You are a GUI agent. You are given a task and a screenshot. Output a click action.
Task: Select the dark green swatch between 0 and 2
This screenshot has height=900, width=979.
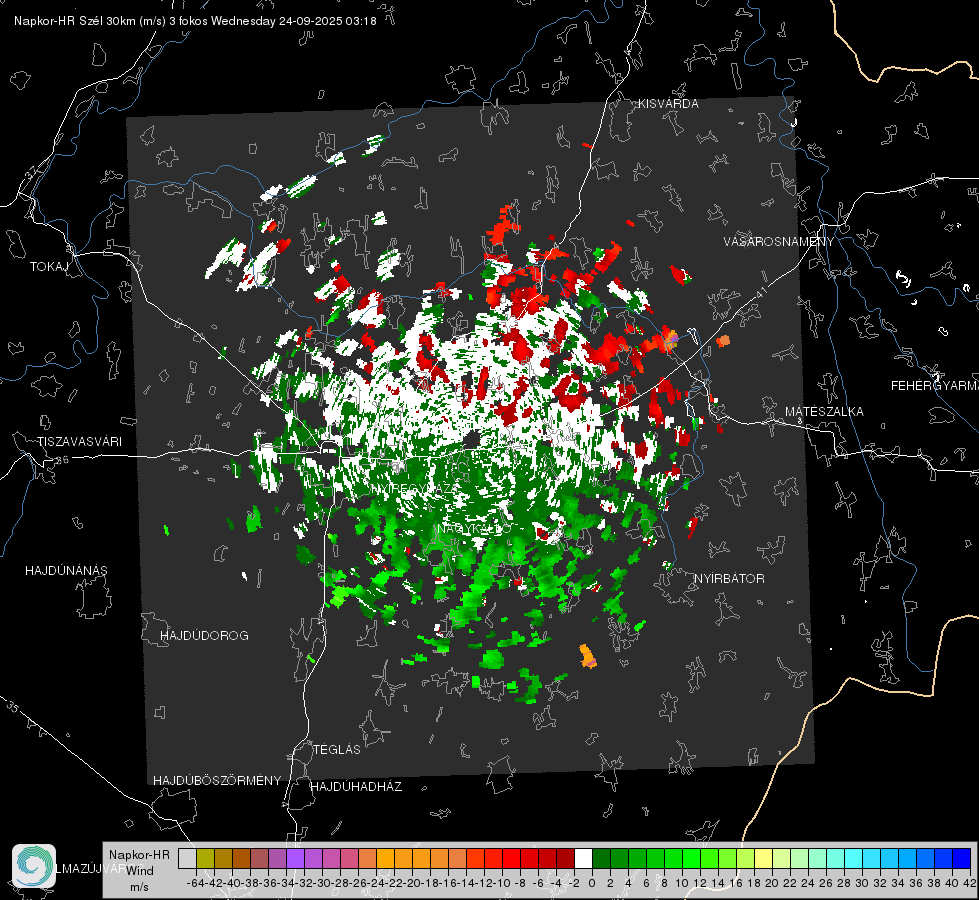coord(601,858)
